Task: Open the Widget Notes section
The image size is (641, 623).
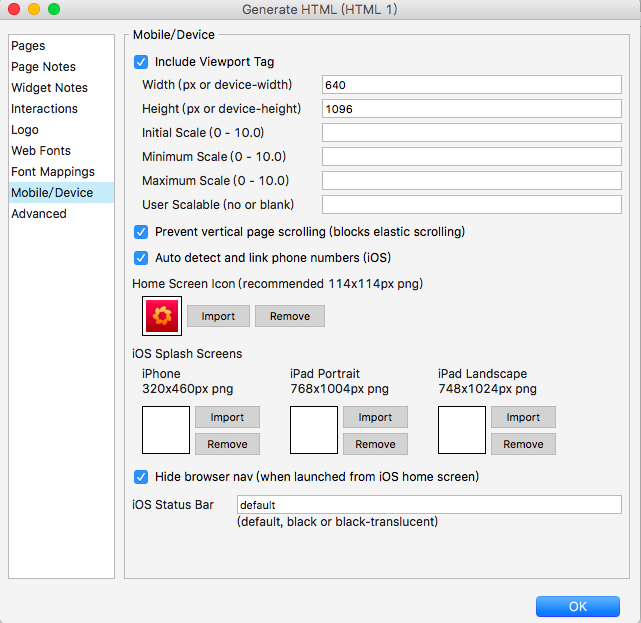Action: (61, 88)
